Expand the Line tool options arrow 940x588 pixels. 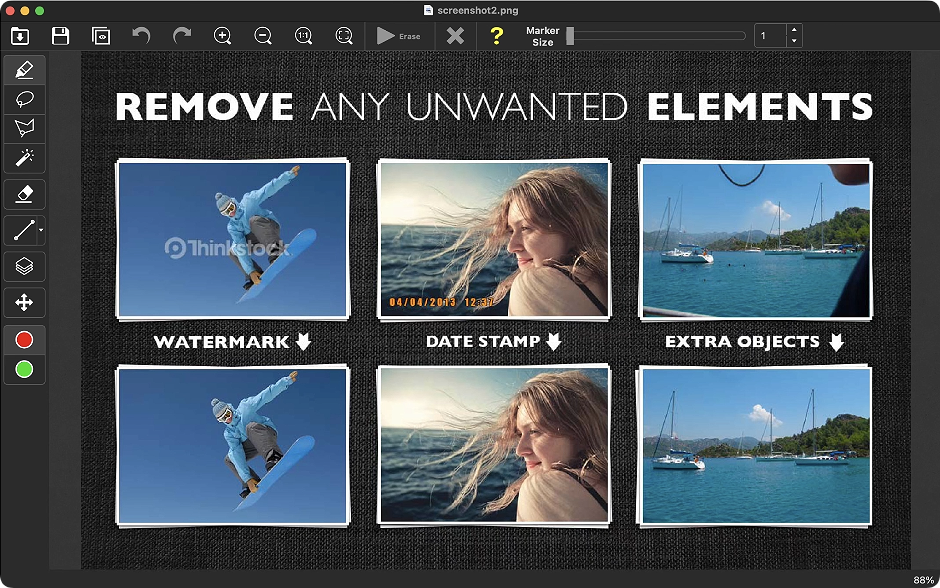pos(41,230)
